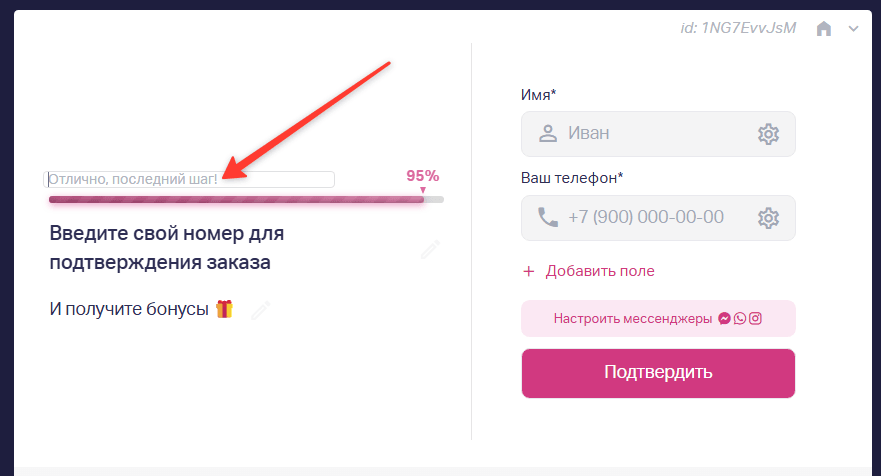Viewport: 881px width, 476px height.
Task: Click the Messenger icon
Action: 724,319
